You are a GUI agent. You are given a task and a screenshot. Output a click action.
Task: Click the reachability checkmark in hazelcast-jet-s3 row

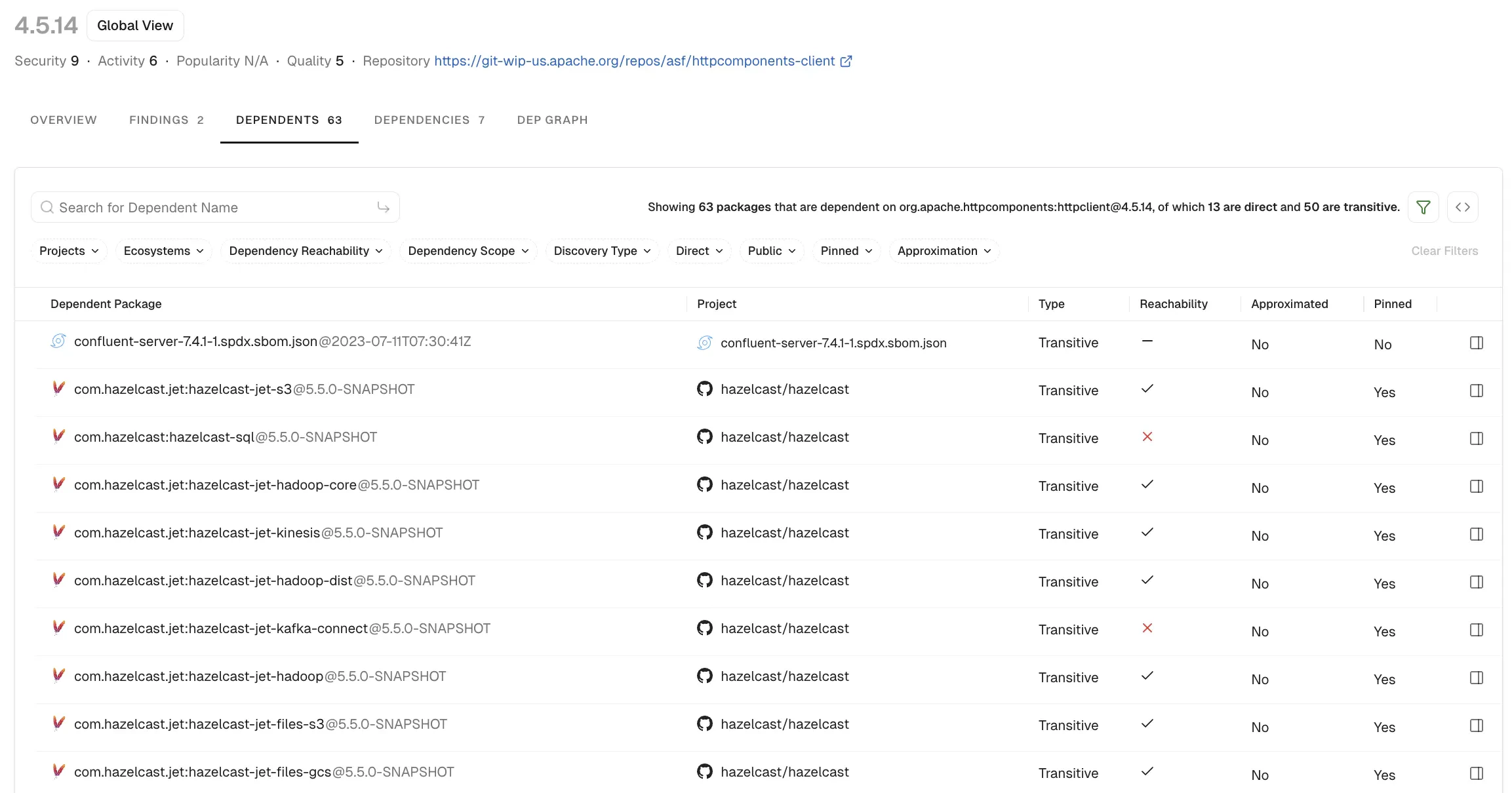tap(1147, 389)
